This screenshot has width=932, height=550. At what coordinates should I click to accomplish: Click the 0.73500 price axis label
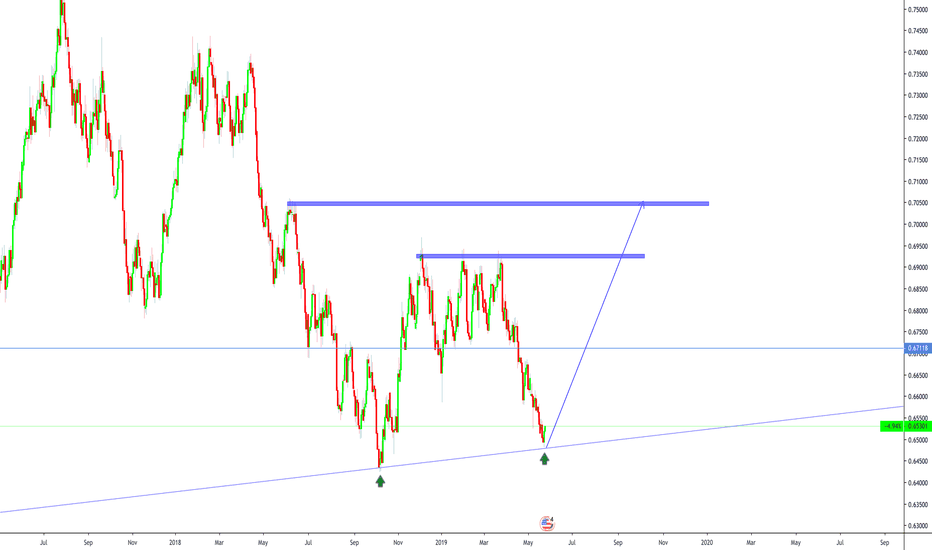click(x=919, y=74)
